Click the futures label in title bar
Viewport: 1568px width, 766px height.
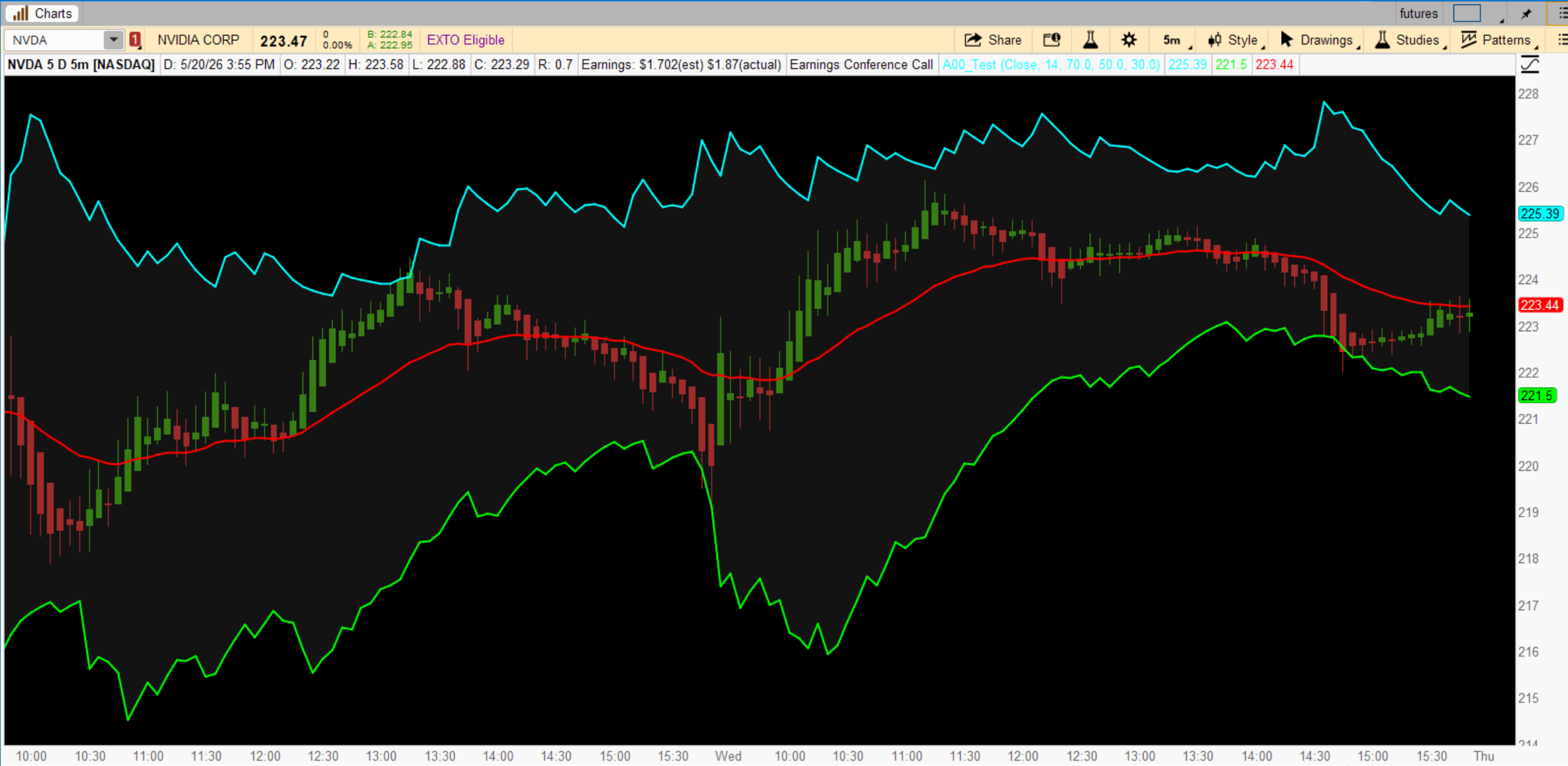point(1419,13)
